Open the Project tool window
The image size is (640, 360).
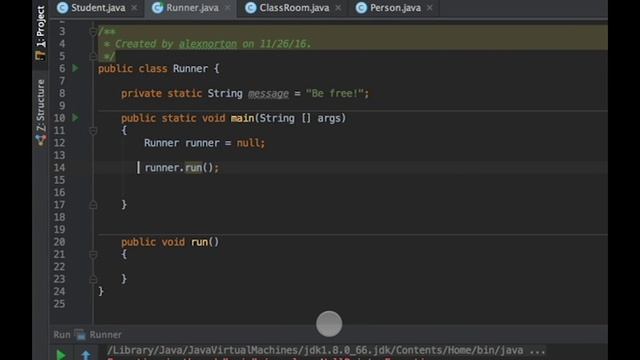click(x=40, y=33)
